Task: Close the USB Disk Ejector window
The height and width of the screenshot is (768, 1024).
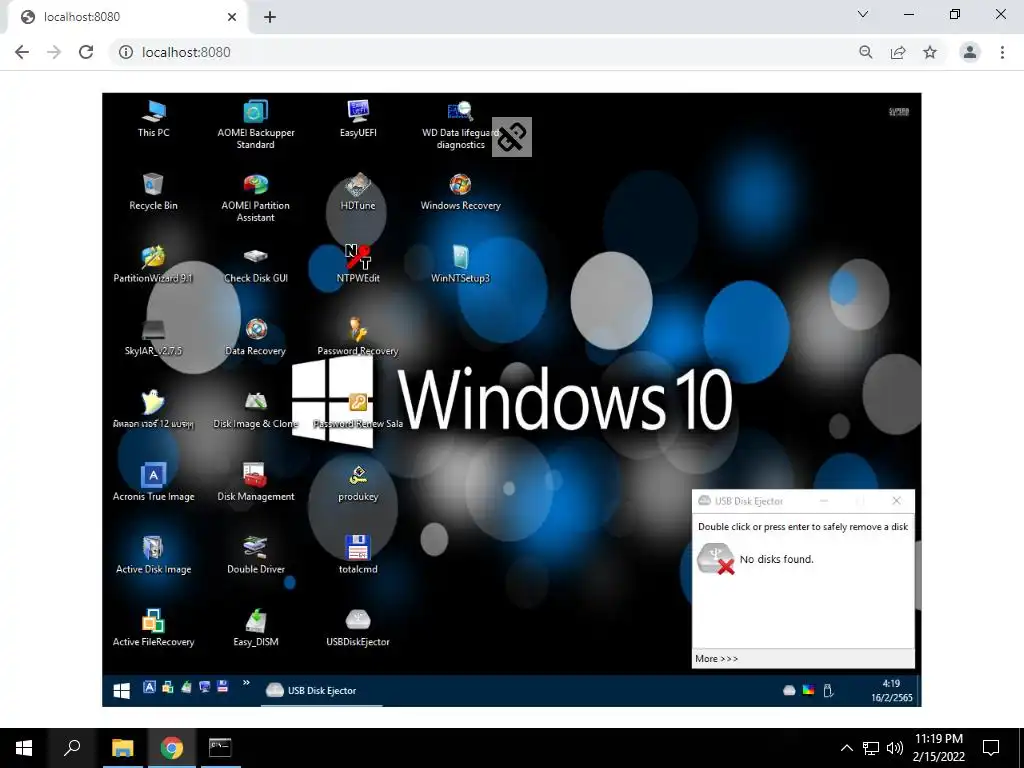Action: tap(897, 501)
